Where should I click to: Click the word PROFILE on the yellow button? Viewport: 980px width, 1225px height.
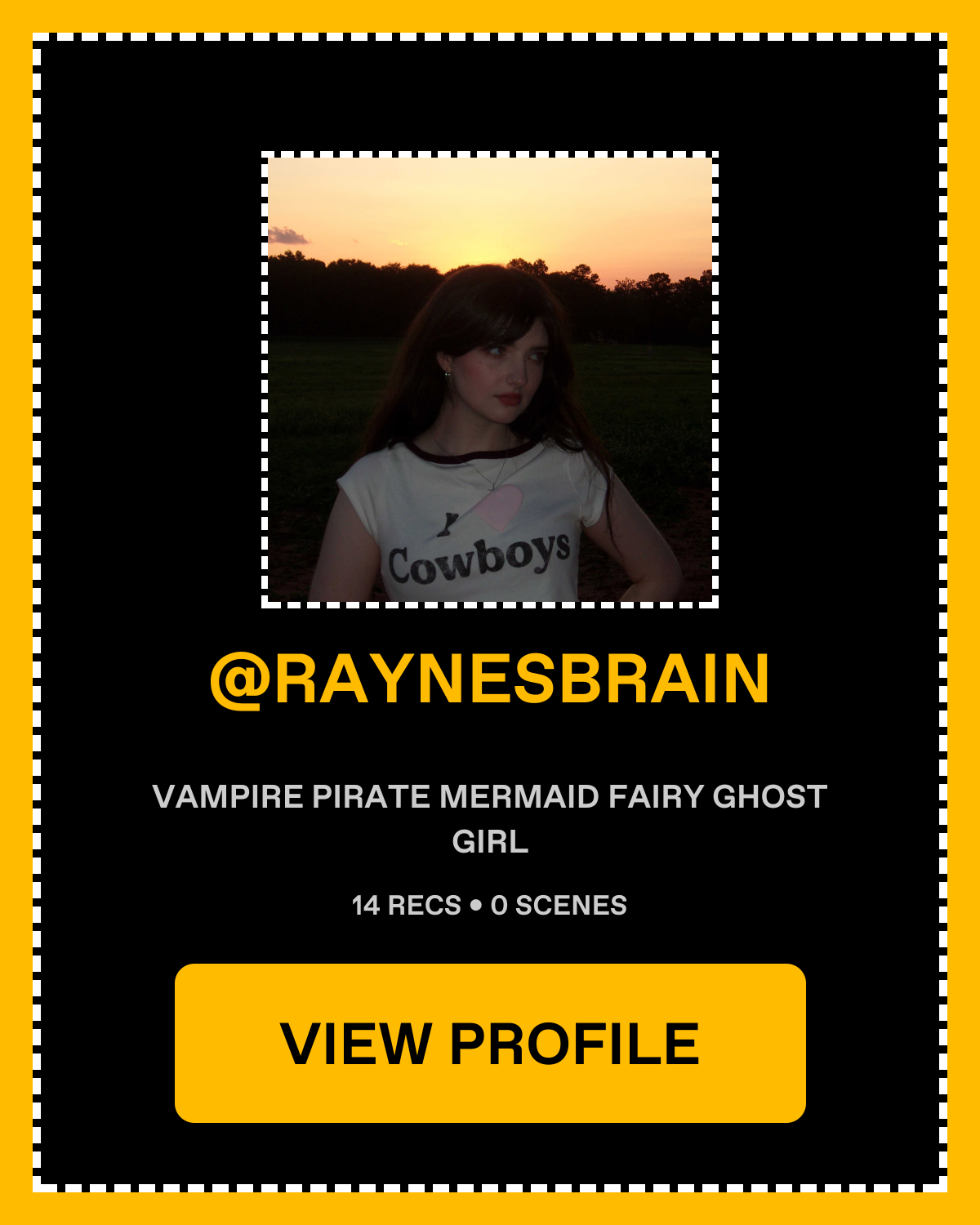(575, 1044)
